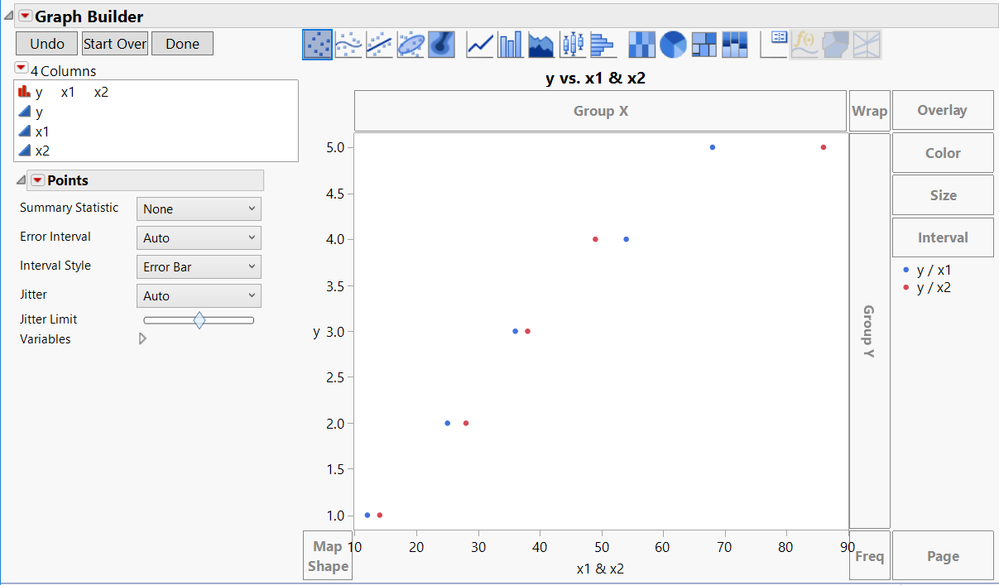Viewport: 999px width, 585px height.
Task: Click the graph title y vs. x1 & x2
Action: [596, 78]
